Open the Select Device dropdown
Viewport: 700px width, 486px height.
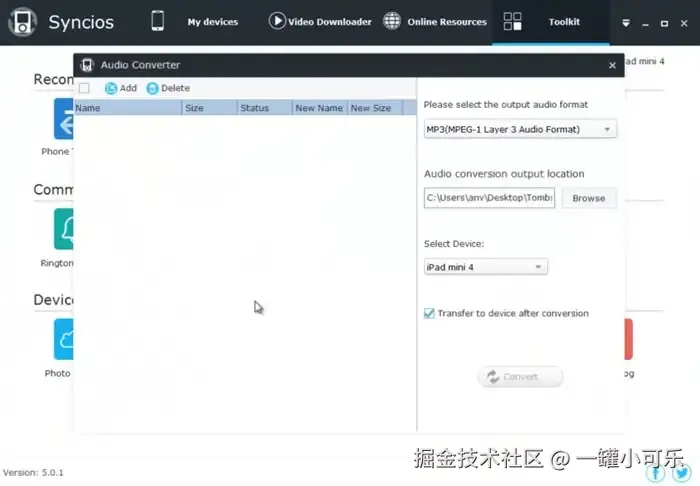pyautogui.click(x=485, y=267)
